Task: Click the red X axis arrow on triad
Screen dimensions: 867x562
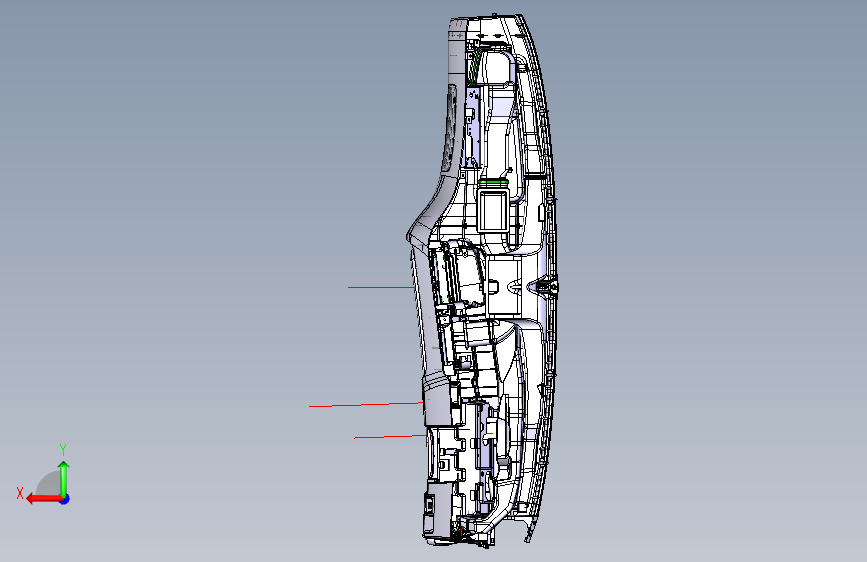Action: [43, 499]
